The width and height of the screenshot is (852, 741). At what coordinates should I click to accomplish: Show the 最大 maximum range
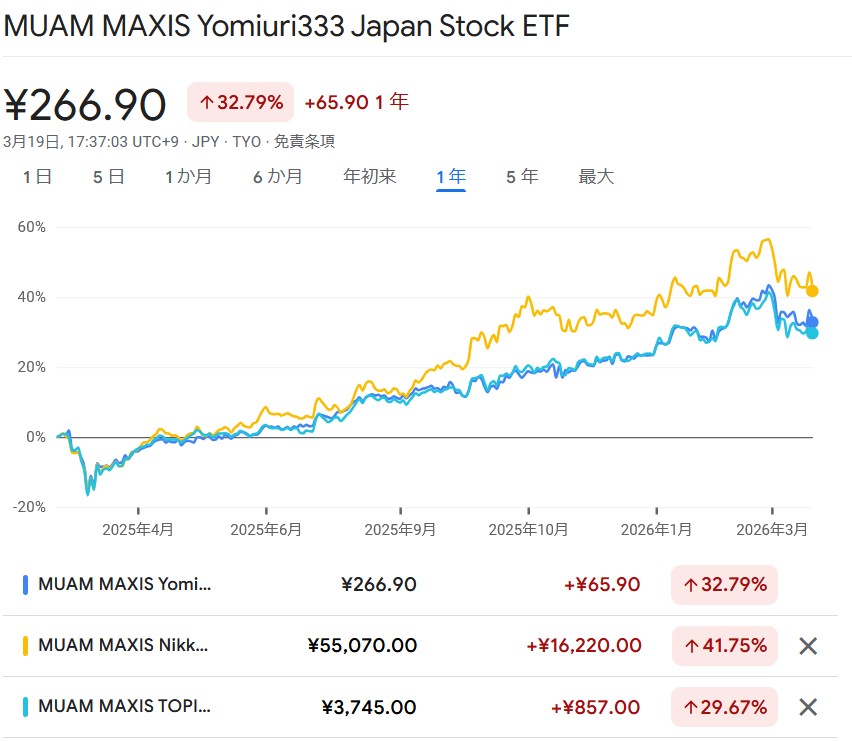596,177
